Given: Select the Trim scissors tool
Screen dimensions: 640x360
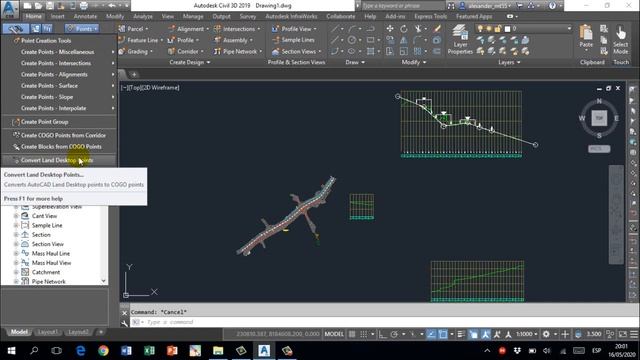Looking at the screenshot, I should pyautogui.click(x=418, y=29).
